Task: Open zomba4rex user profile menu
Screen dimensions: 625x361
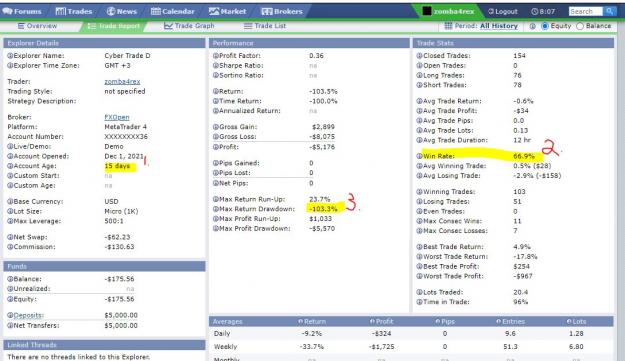Action: (448, 11)
